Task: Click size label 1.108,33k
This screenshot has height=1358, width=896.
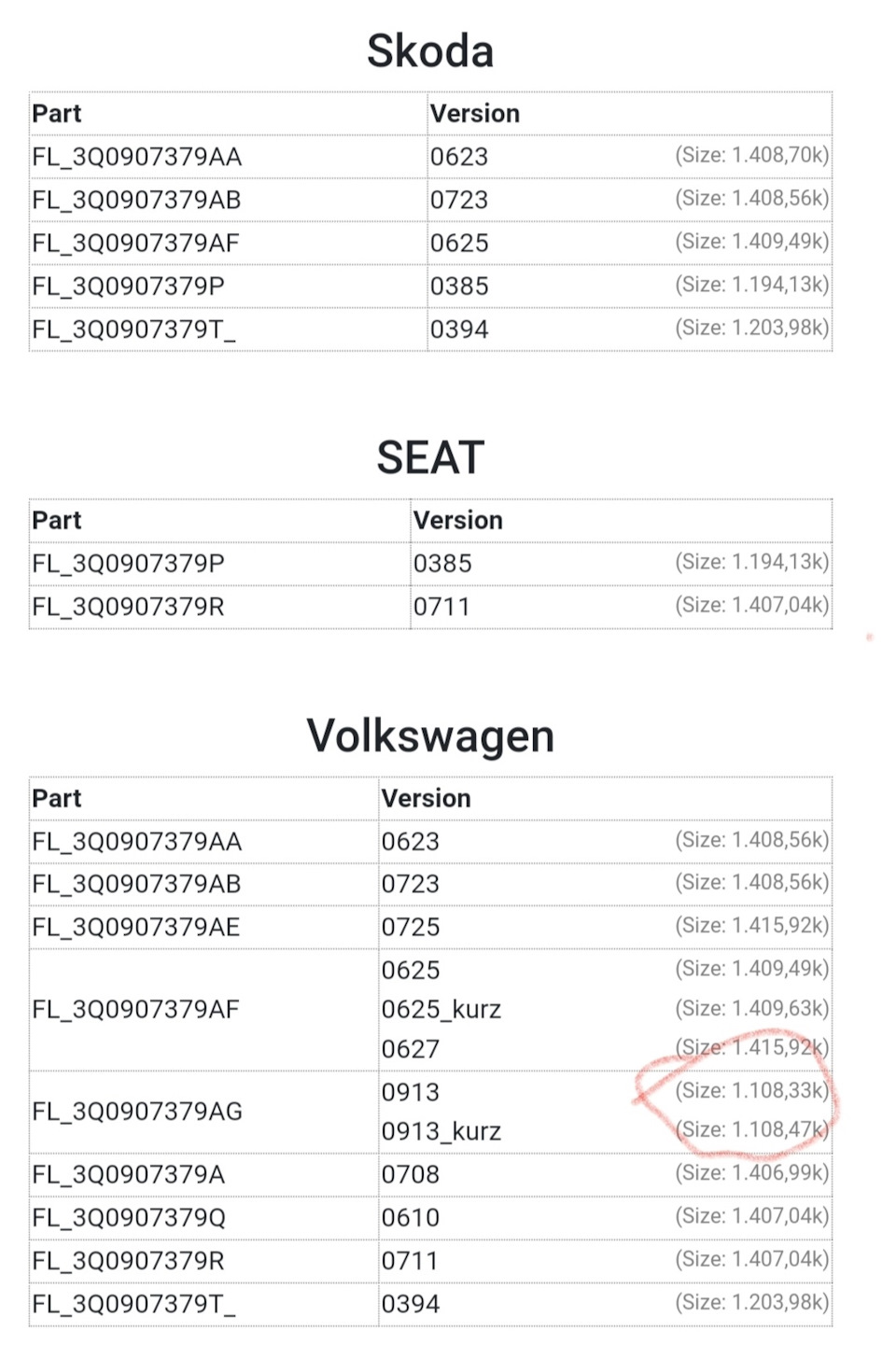Action: [752, 1090]
